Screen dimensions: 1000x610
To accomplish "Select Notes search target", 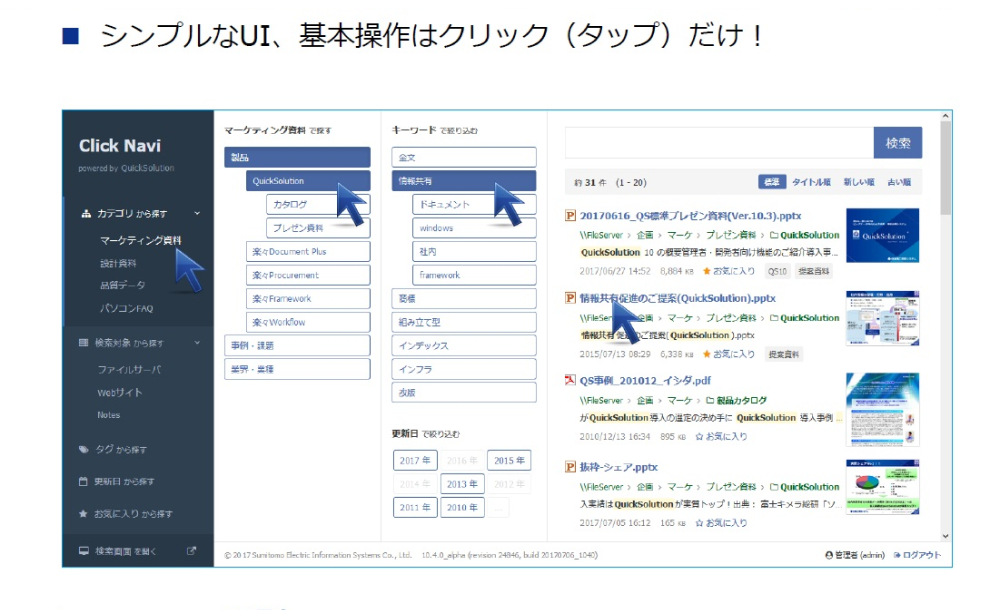I will (x=108, y=415).
